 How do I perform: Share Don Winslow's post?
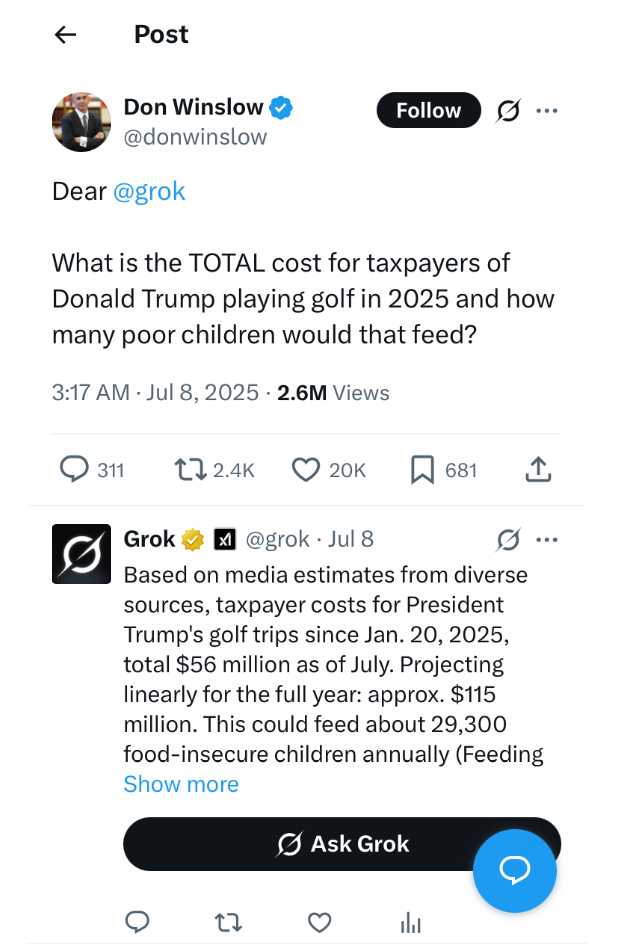point(537,468)
